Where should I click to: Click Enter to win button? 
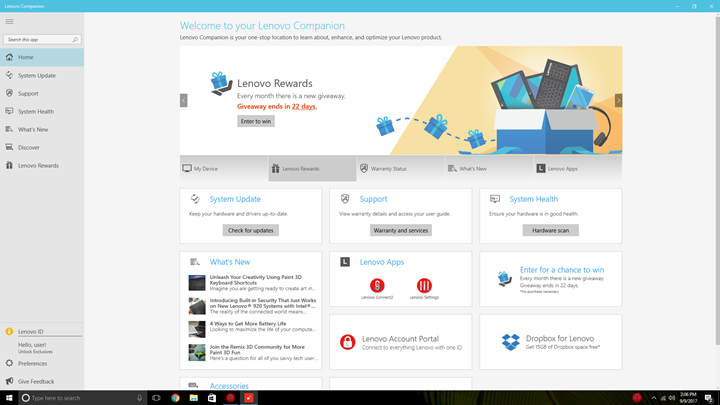click(x=256, y=121)
